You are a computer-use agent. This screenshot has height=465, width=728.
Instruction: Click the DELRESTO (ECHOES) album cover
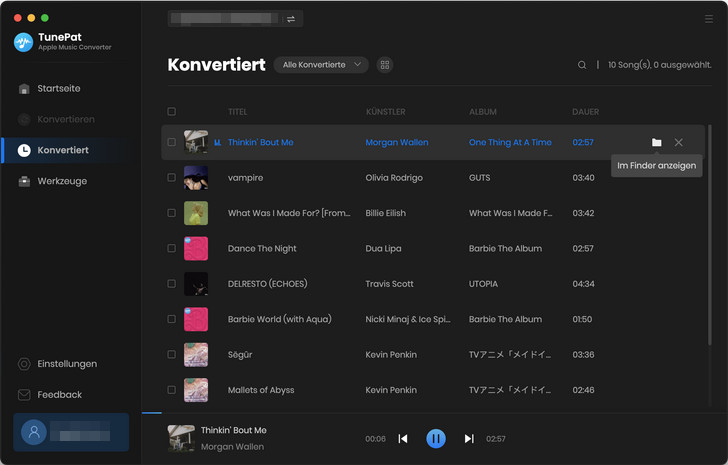(196, 284)
